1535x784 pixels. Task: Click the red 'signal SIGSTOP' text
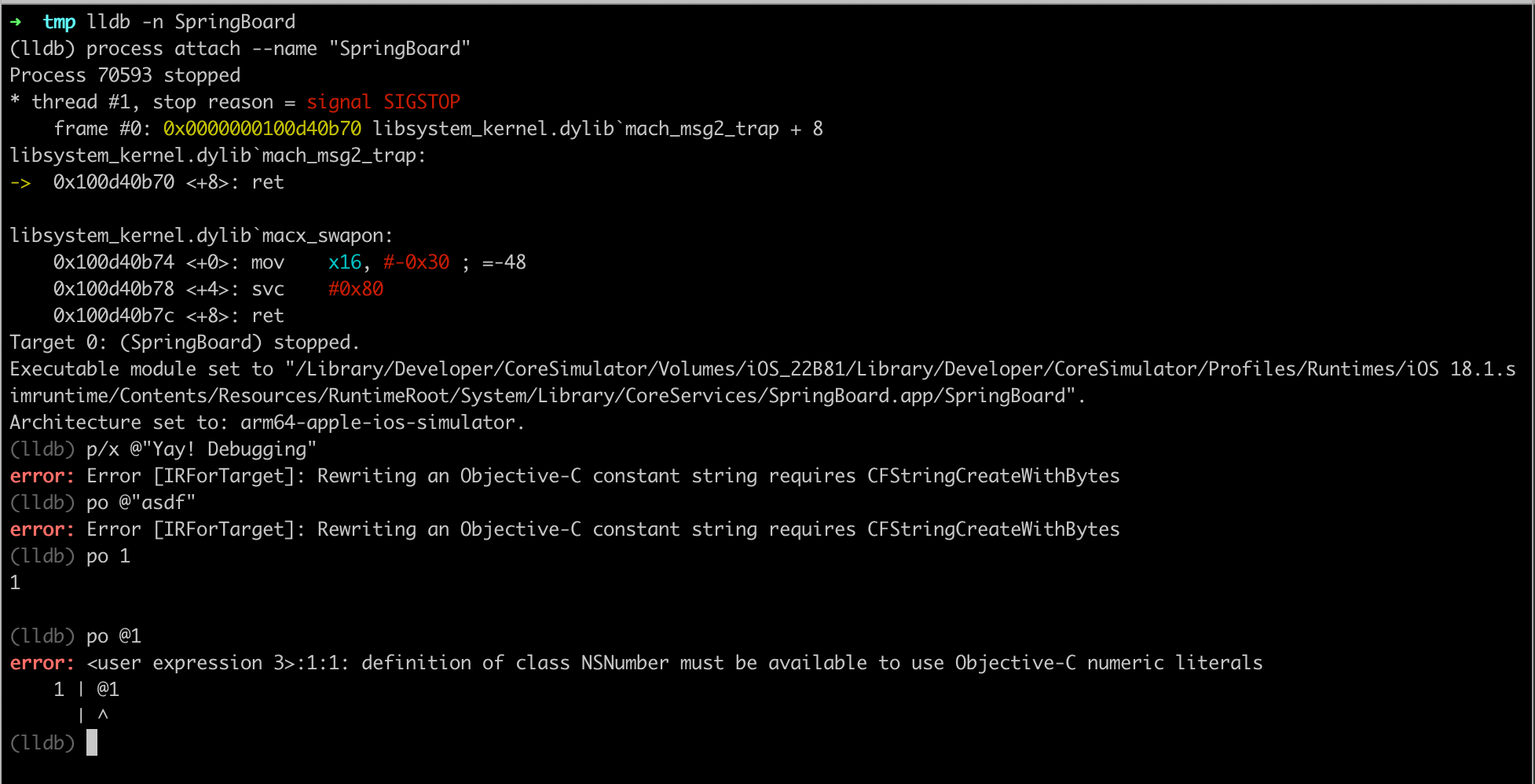tap(383, 102)
